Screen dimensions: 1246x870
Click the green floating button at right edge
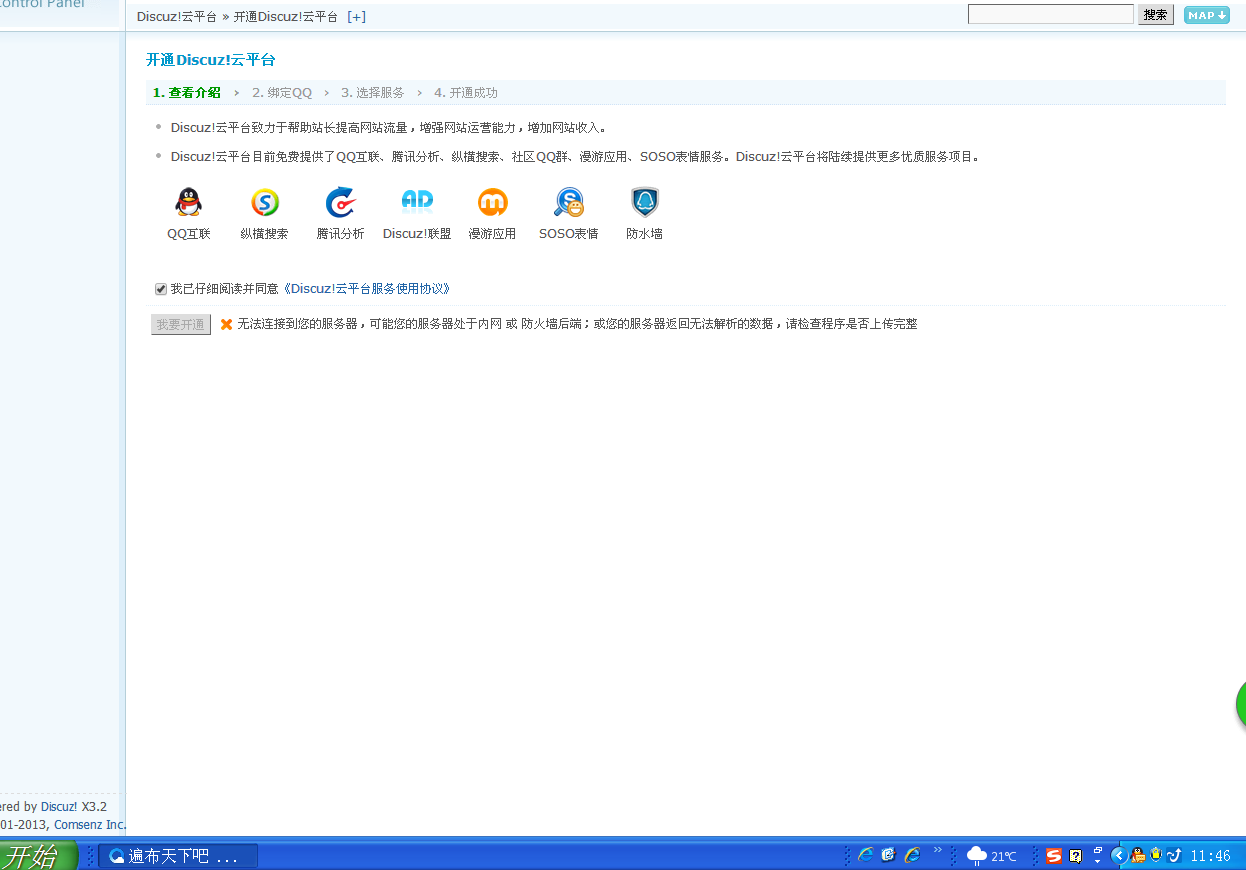[x=1241, y=704]
